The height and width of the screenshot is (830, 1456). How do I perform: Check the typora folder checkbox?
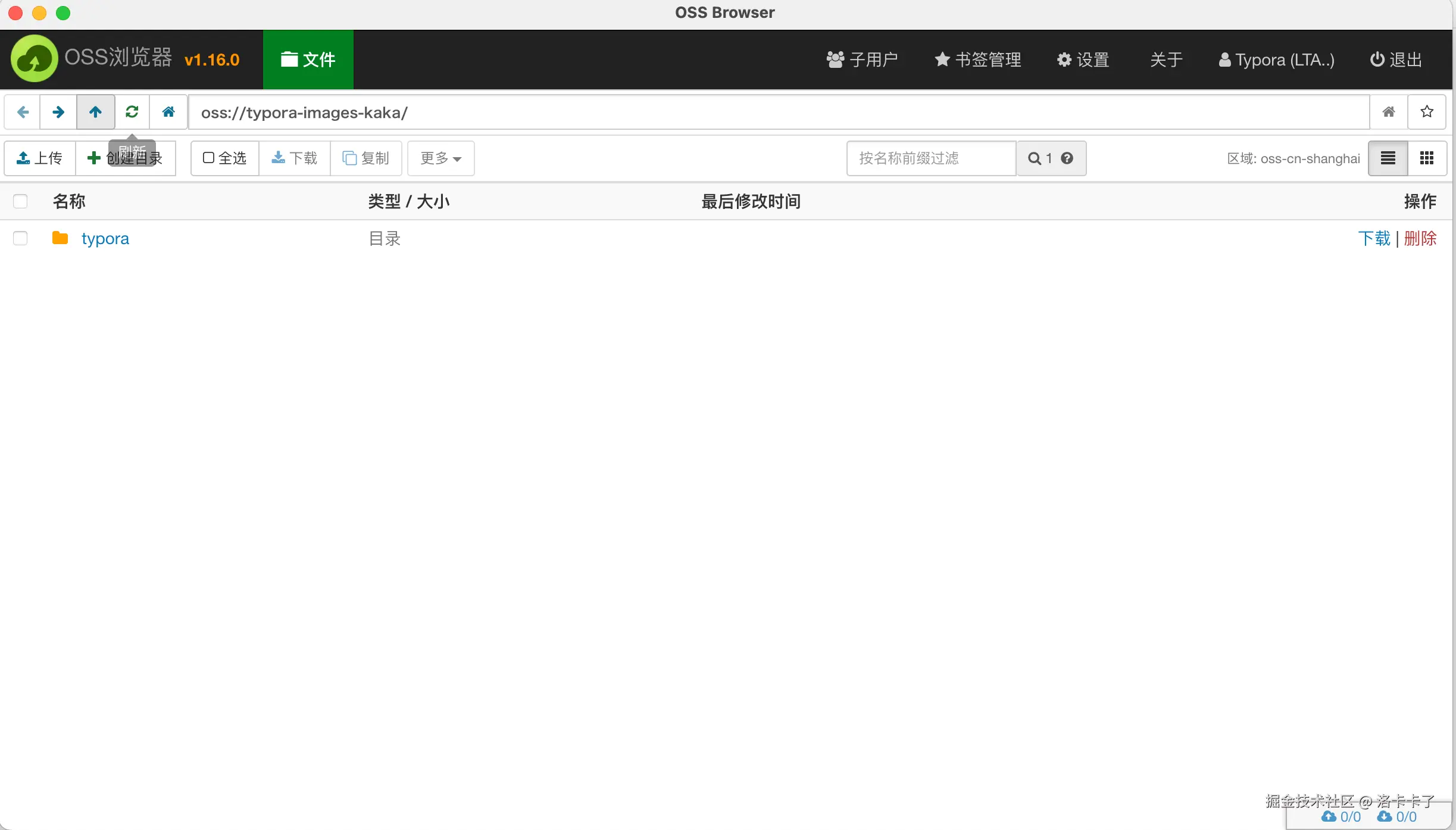point(20,238)
